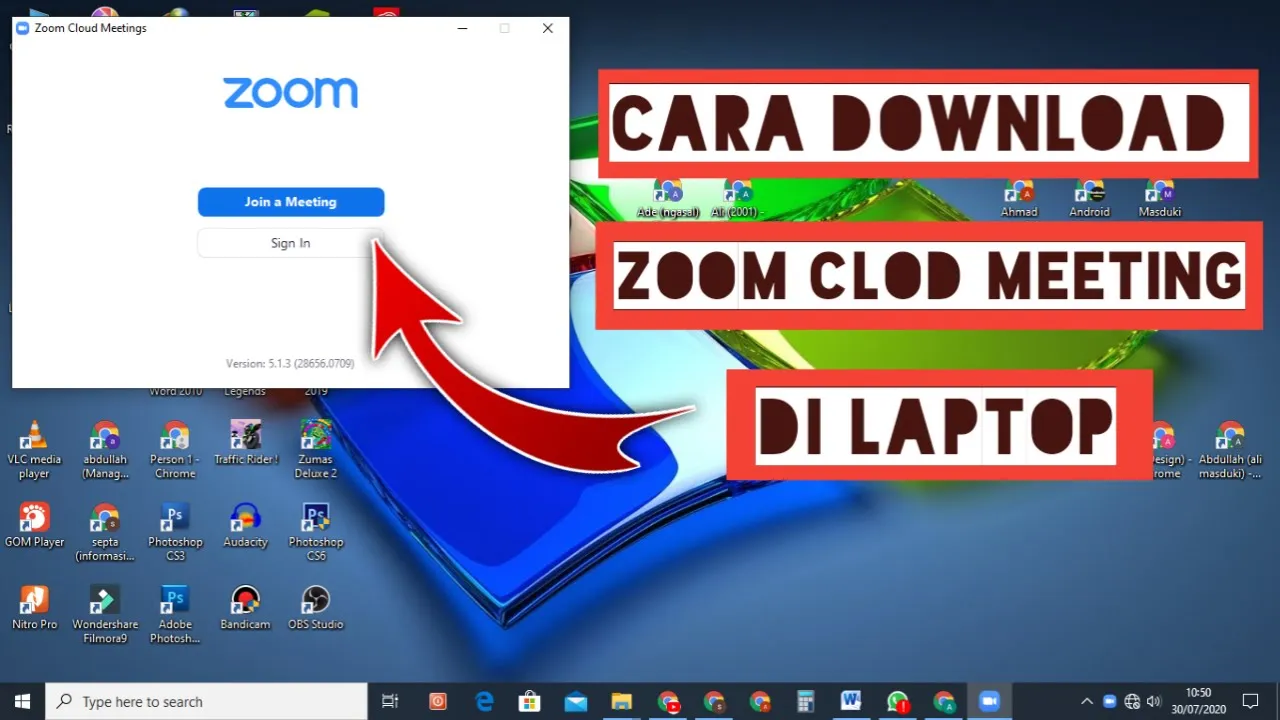
Task: Click the Sign In button in Zoom
Action: (x=291, y=243)
